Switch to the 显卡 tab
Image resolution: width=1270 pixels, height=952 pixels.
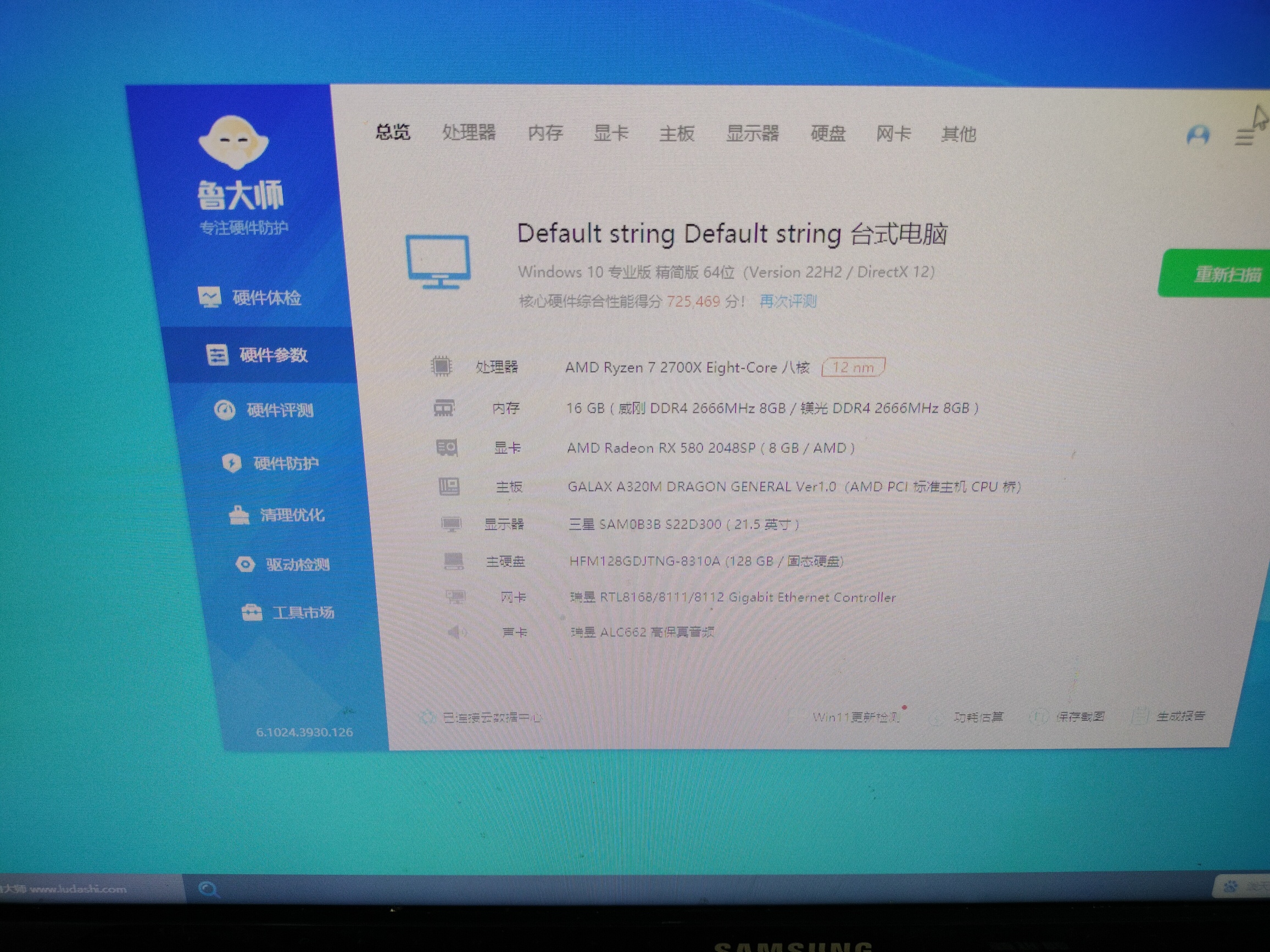point(610,133)
